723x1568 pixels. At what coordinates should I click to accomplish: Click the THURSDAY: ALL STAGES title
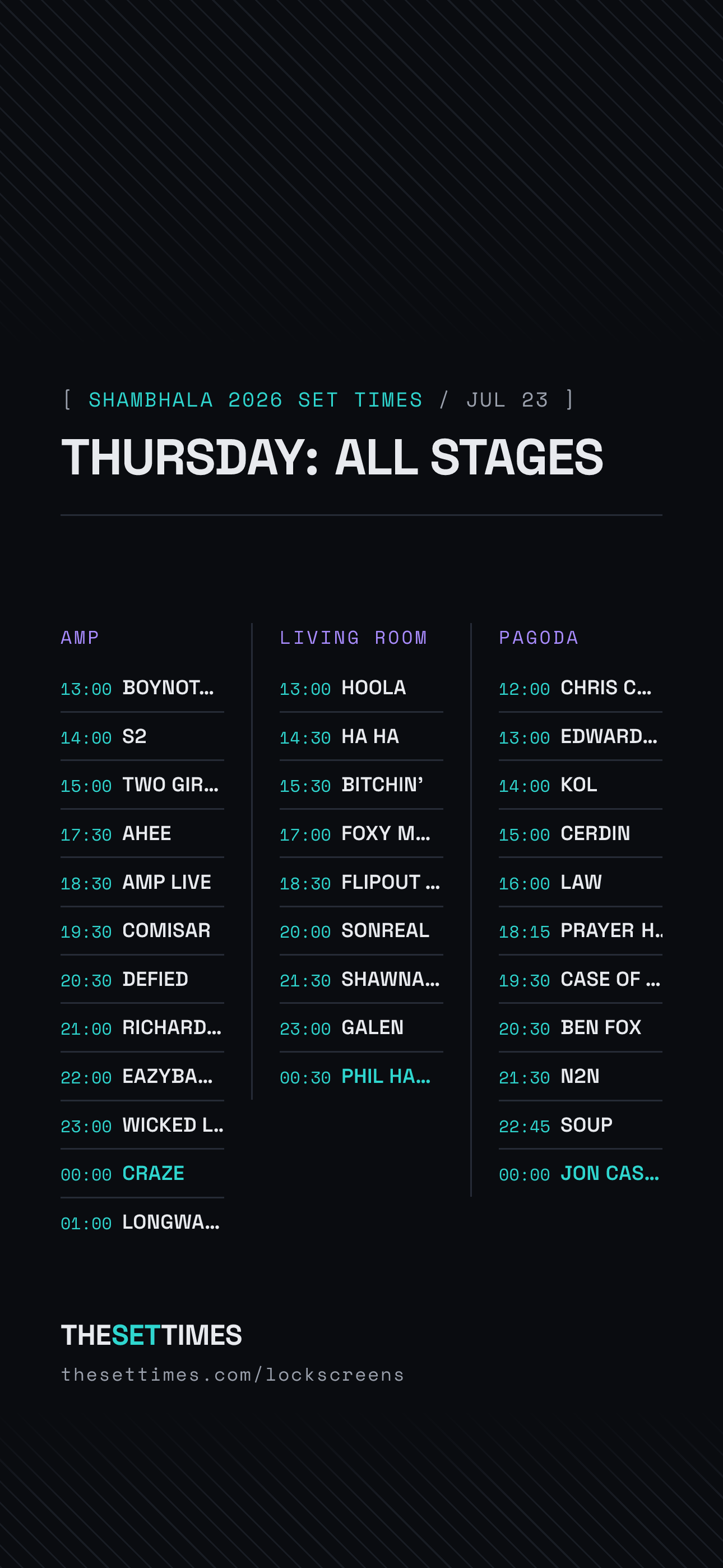click(332, 457)
